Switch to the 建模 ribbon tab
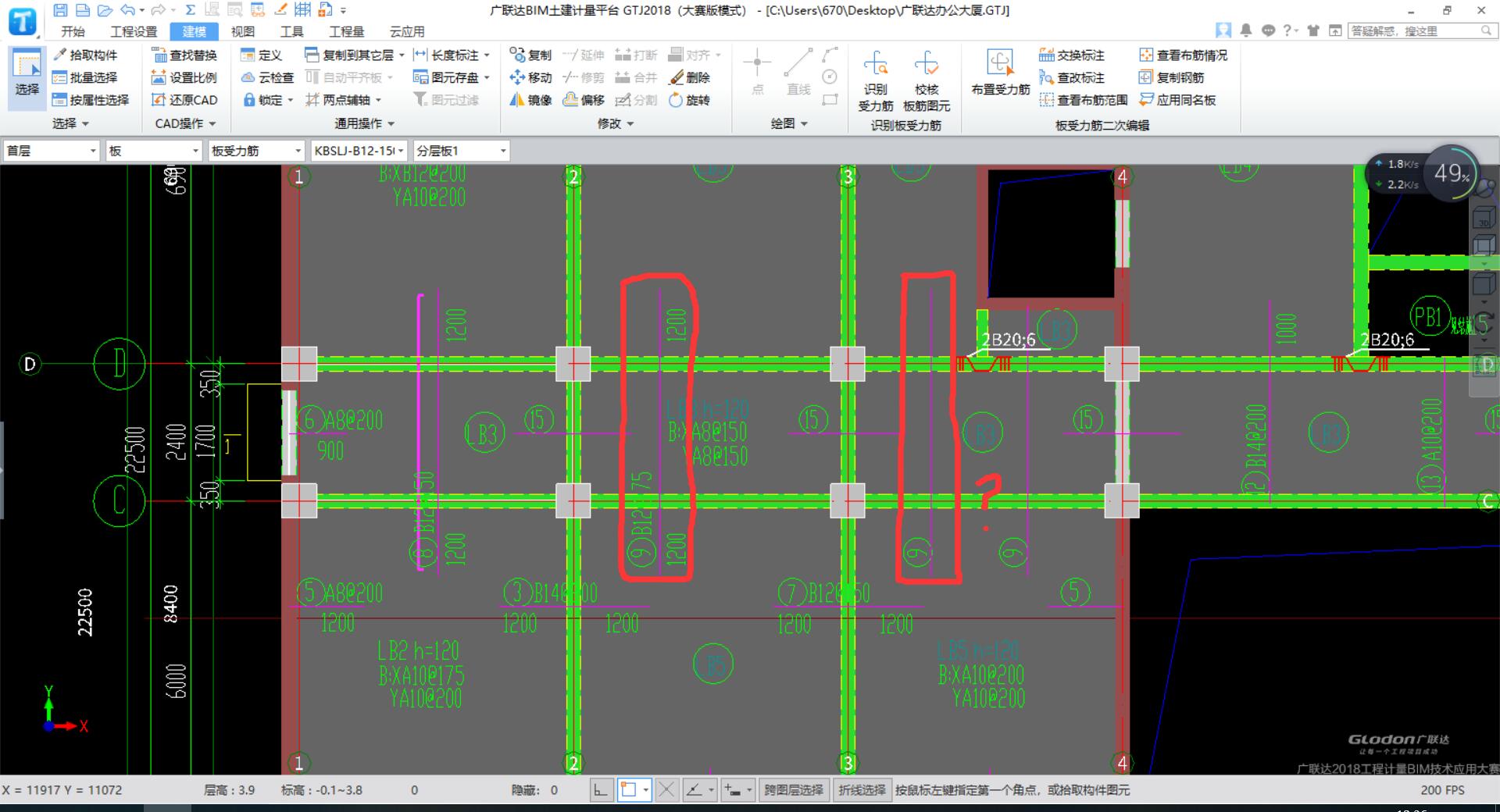 195,31
